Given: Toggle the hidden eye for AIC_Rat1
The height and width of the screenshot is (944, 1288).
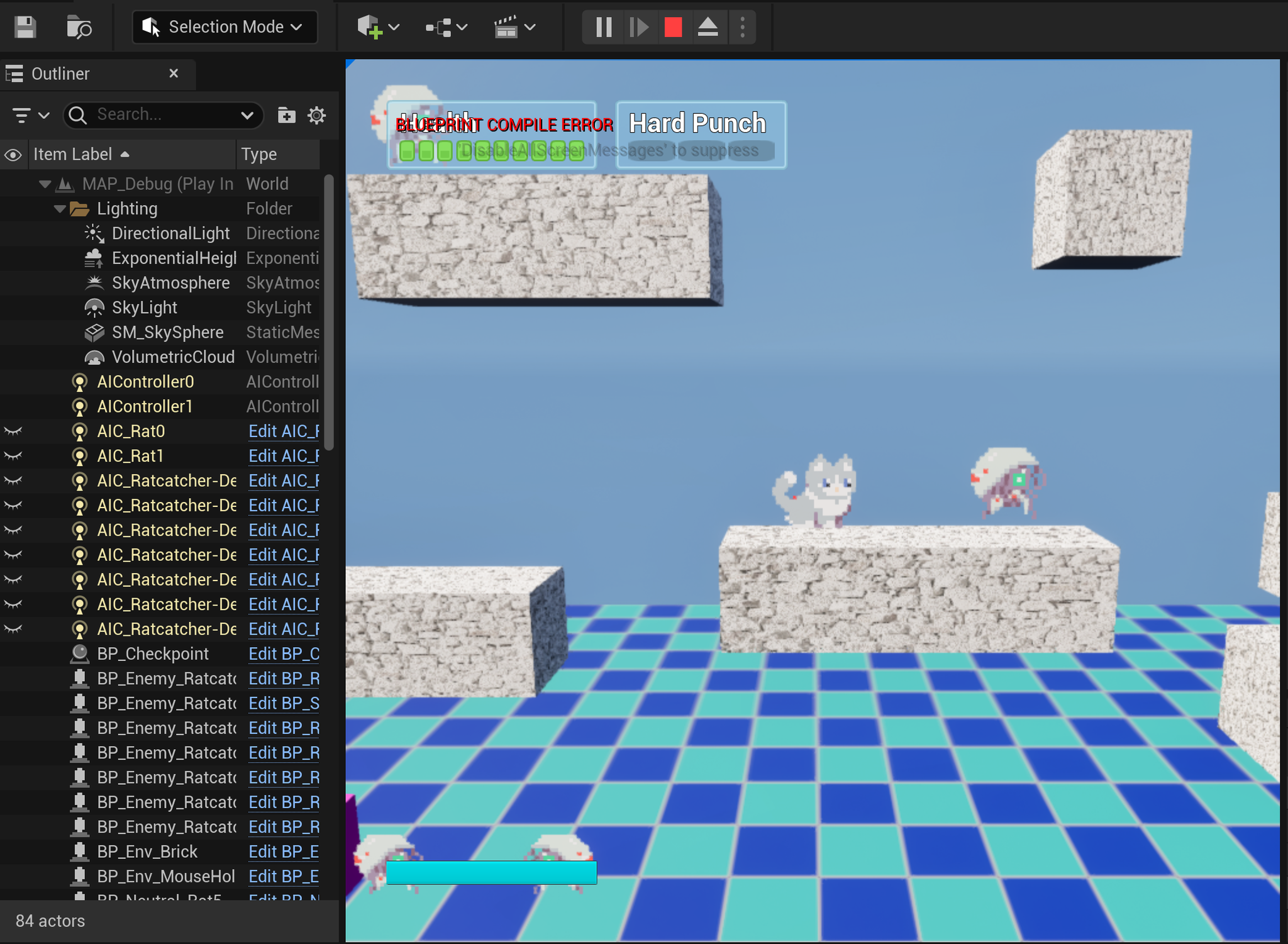Looking at the screenshot, I should [x=13, y=456].
